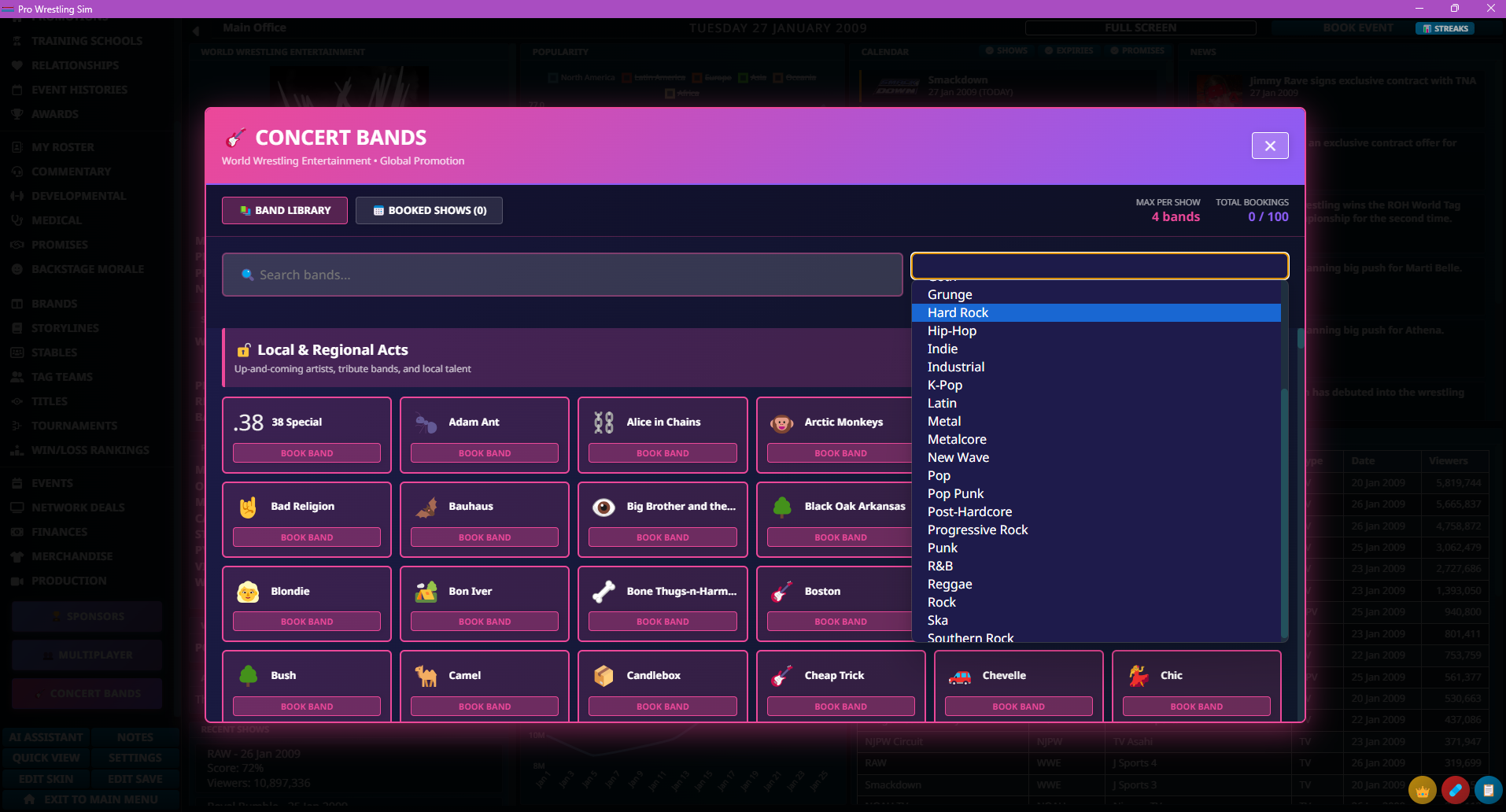Click the genre dropdown list scrollbar
The width and height of the screenshot is (1506, 812).
pyautogui.click(x=1284, y=511)
